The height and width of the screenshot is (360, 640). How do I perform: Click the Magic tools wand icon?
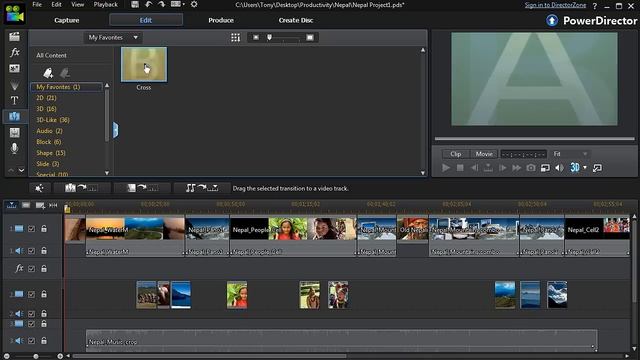click(x=40, y=188)
